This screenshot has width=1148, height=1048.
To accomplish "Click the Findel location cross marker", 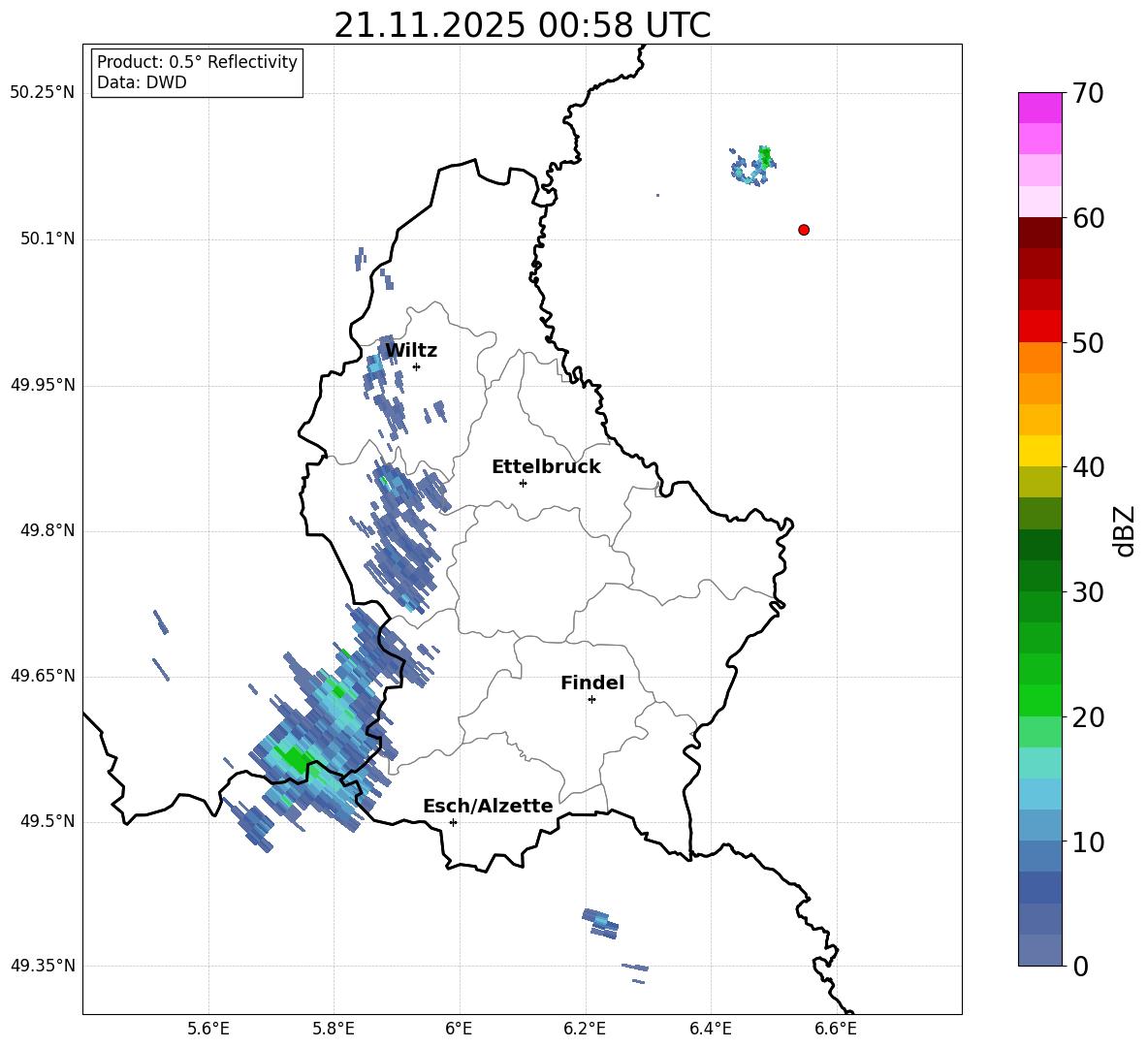I will 591,700.
